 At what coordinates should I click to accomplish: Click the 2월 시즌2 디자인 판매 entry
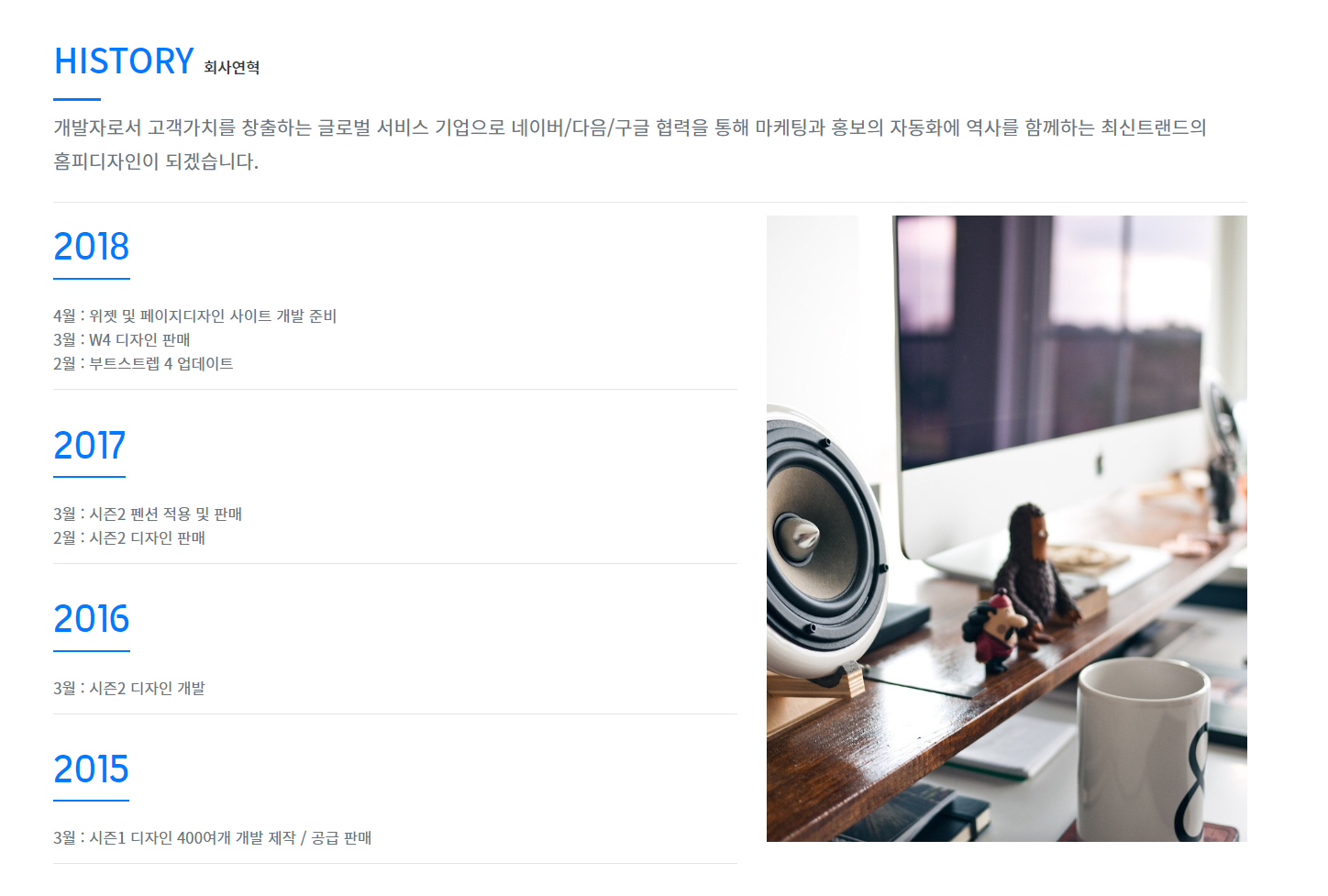(129, 537)
